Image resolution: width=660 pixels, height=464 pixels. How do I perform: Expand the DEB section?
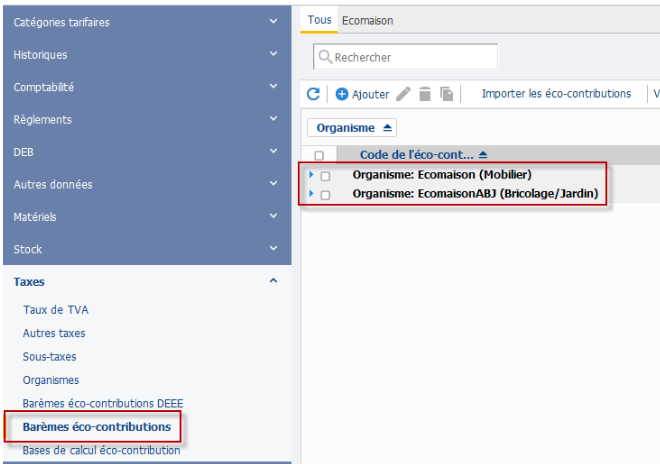point(274,150)
